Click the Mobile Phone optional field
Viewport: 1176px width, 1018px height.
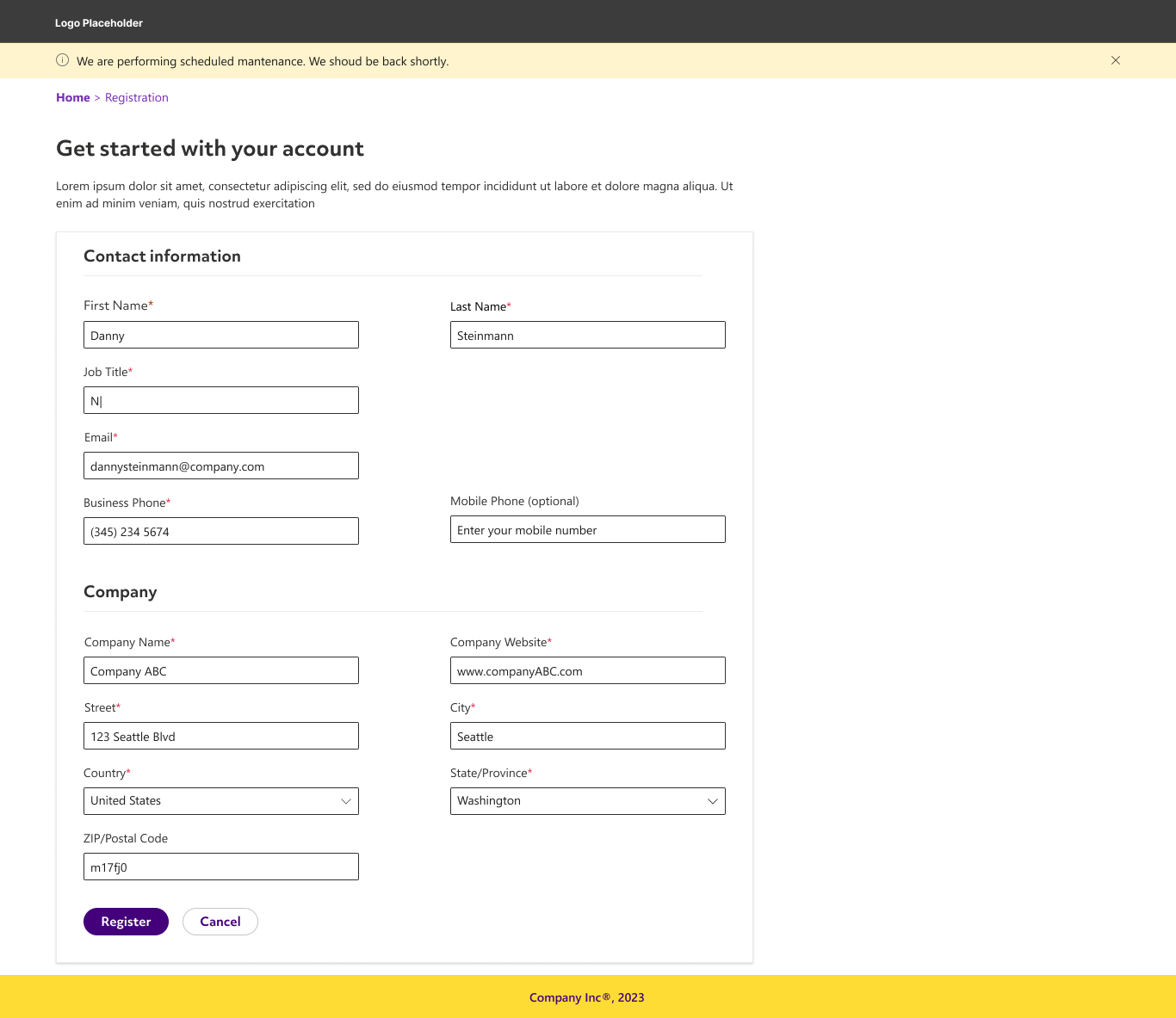pos(588,529)
